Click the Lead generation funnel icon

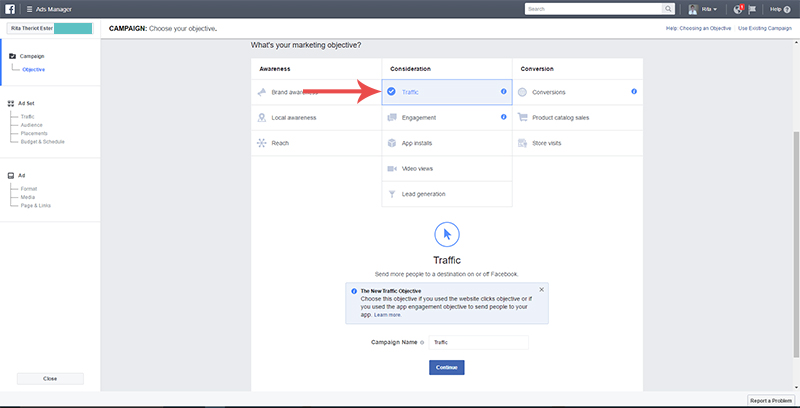coord(392,194)
